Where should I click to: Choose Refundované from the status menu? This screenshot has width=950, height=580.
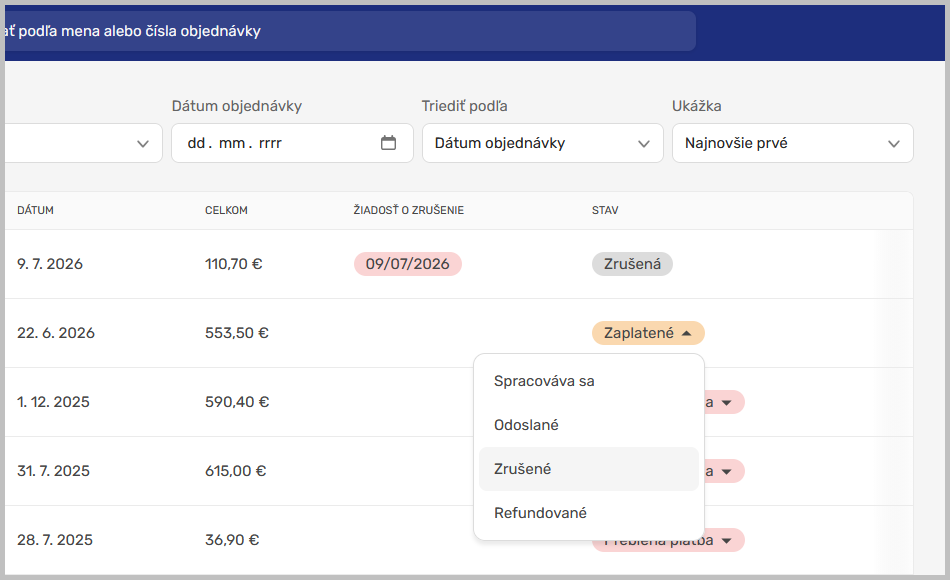click(589, 513)
